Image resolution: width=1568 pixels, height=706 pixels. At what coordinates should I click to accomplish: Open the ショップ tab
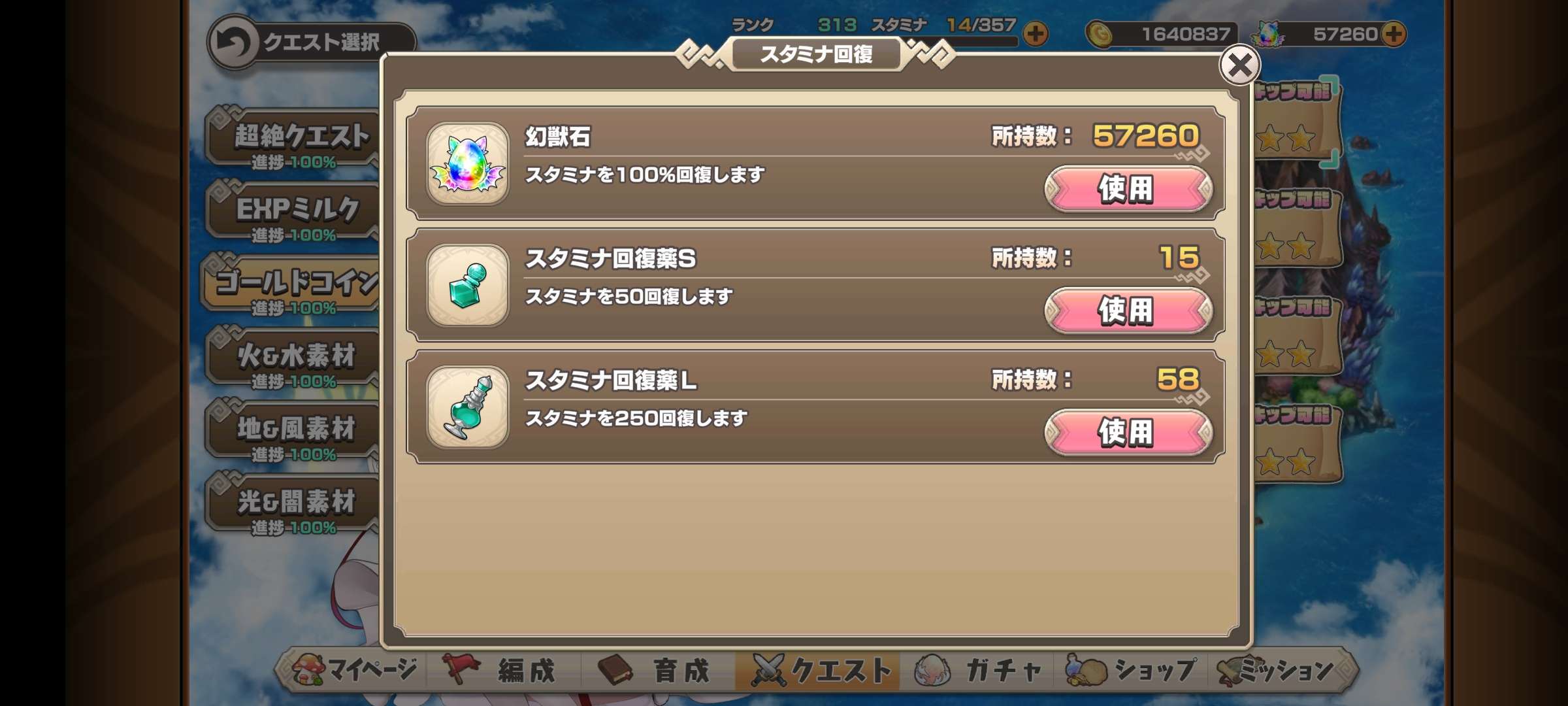[x=1132, y=670]
